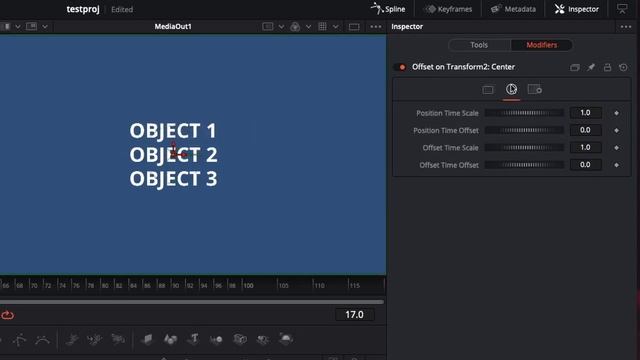Add a pEmitter particle node
Screen dimensions: 640x360
point(72,340)
